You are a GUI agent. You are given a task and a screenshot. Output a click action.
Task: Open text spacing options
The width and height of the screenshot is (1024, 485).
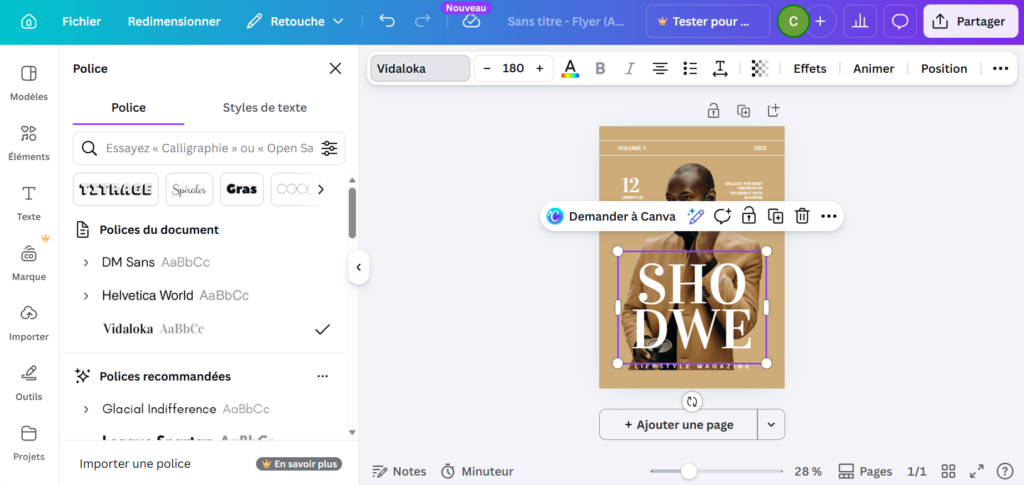pyautogui.click(x=720, y=69)
